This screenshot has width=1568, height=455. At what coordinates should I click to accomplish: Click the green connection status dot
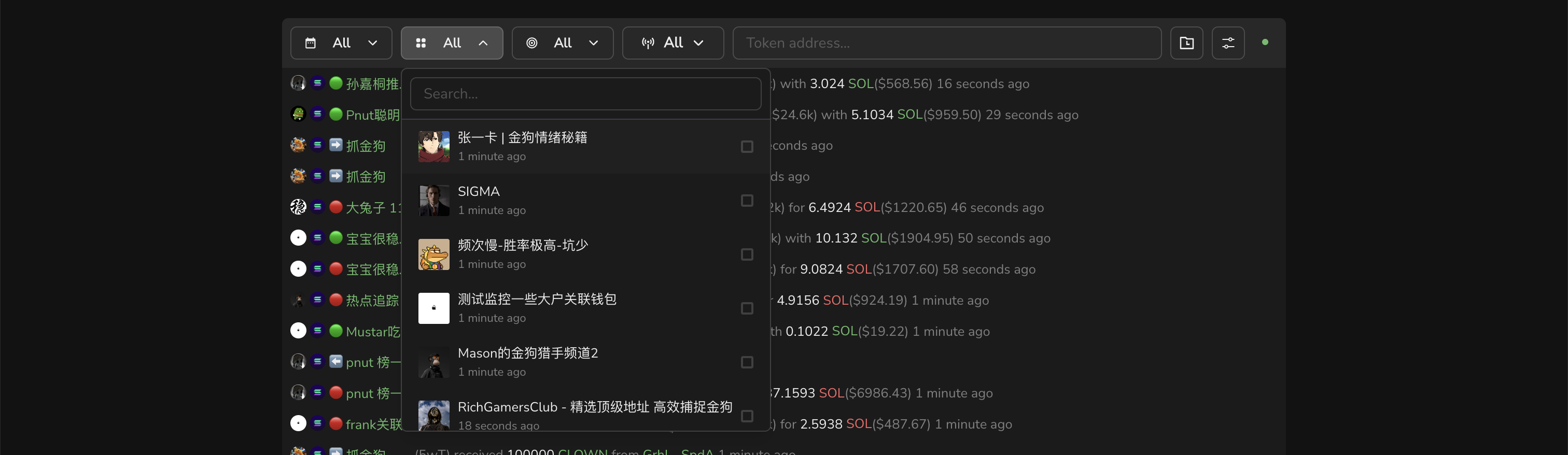coord(1265,42)
